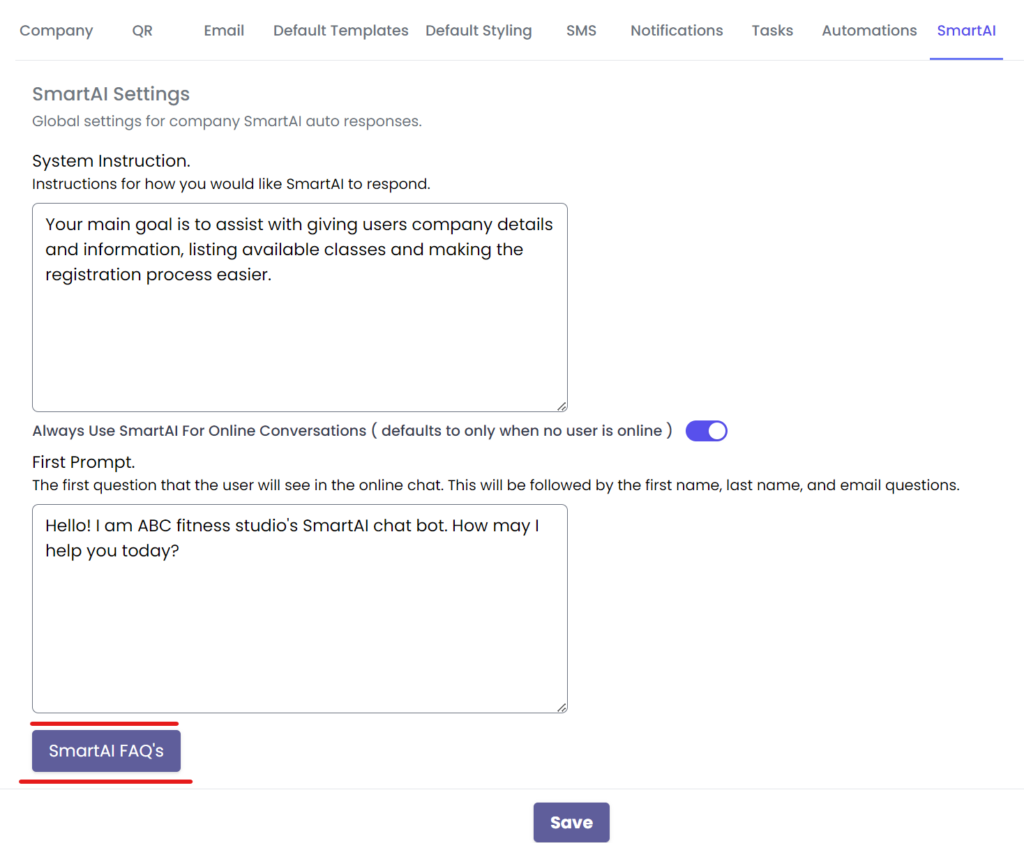Save the SmartAI settings

571,822
